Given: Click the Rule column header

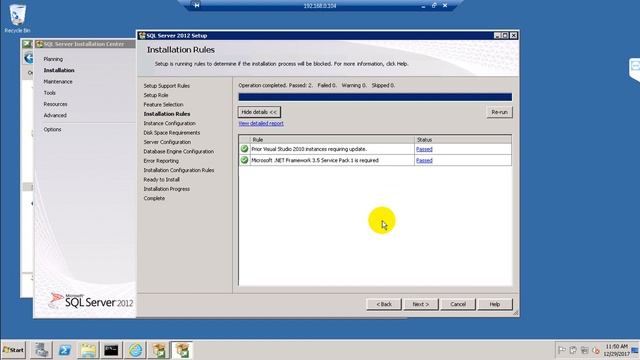Looking at the screenshot, I should (332, 140).
